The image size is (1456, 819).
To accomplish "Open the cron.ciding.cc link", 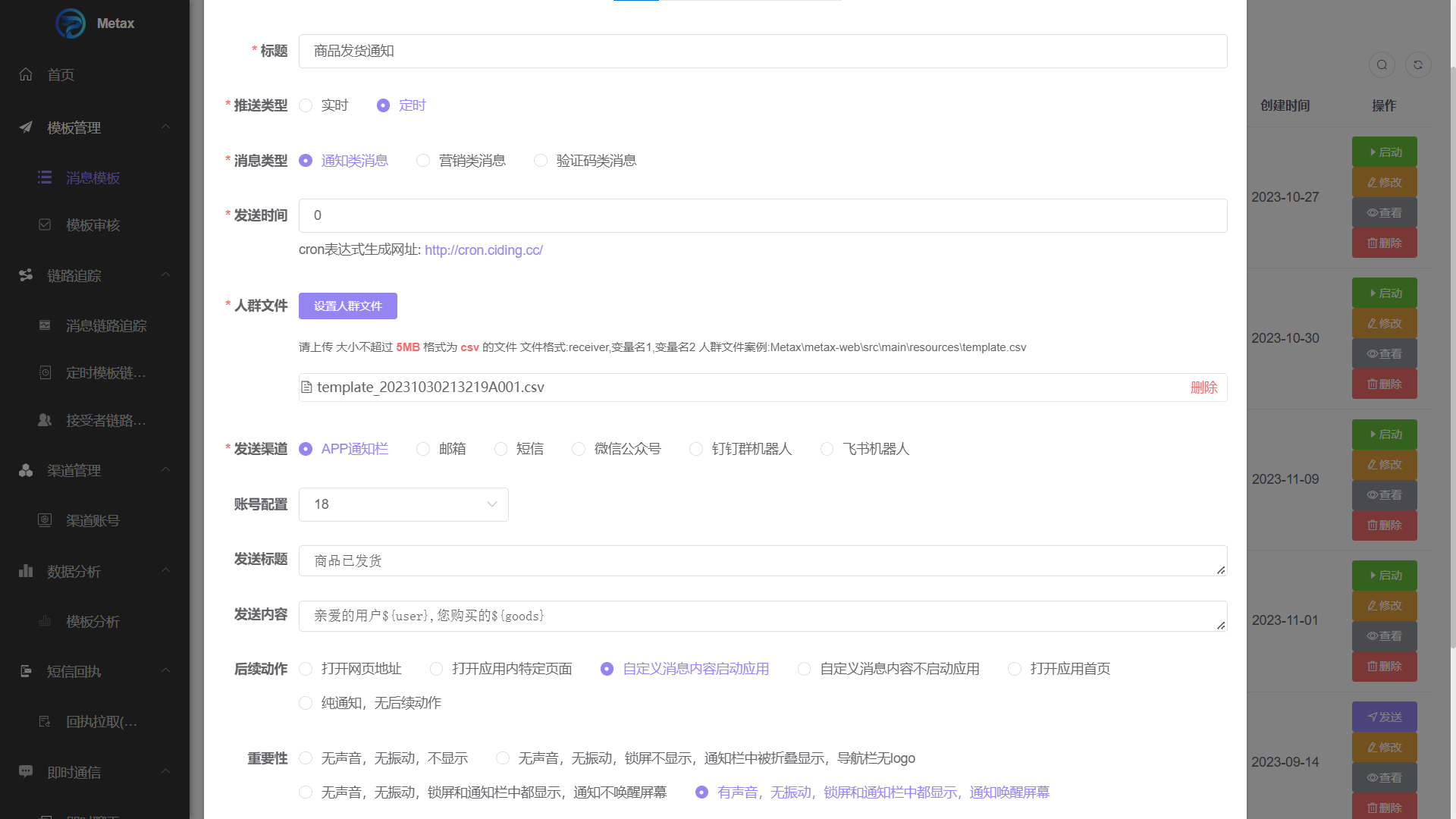I will click(x=484, y=249).
